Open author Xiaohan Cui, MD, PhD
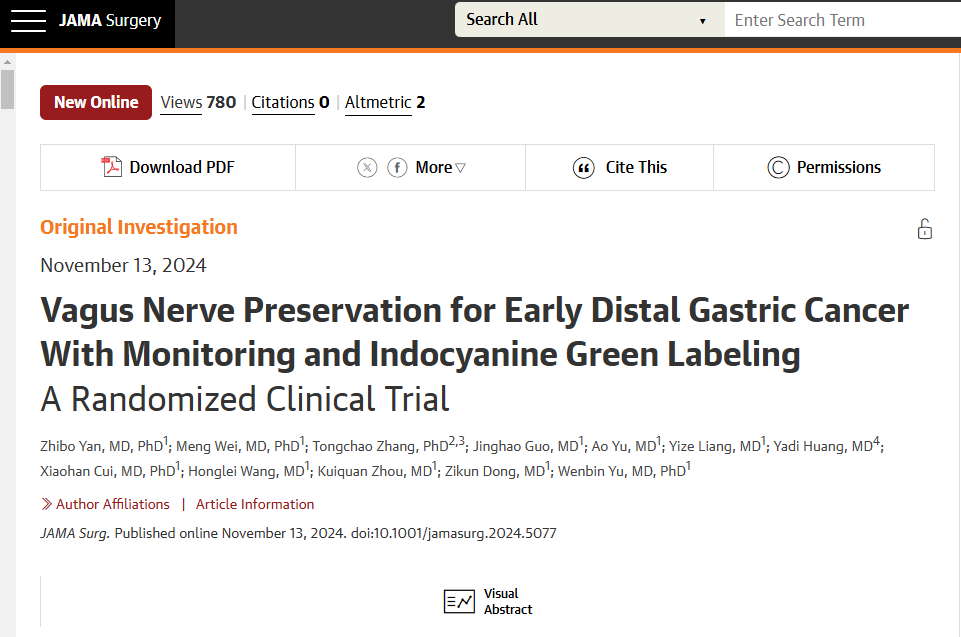The width and height of the screenshot is (961, 637). click(x=110, y=470)
